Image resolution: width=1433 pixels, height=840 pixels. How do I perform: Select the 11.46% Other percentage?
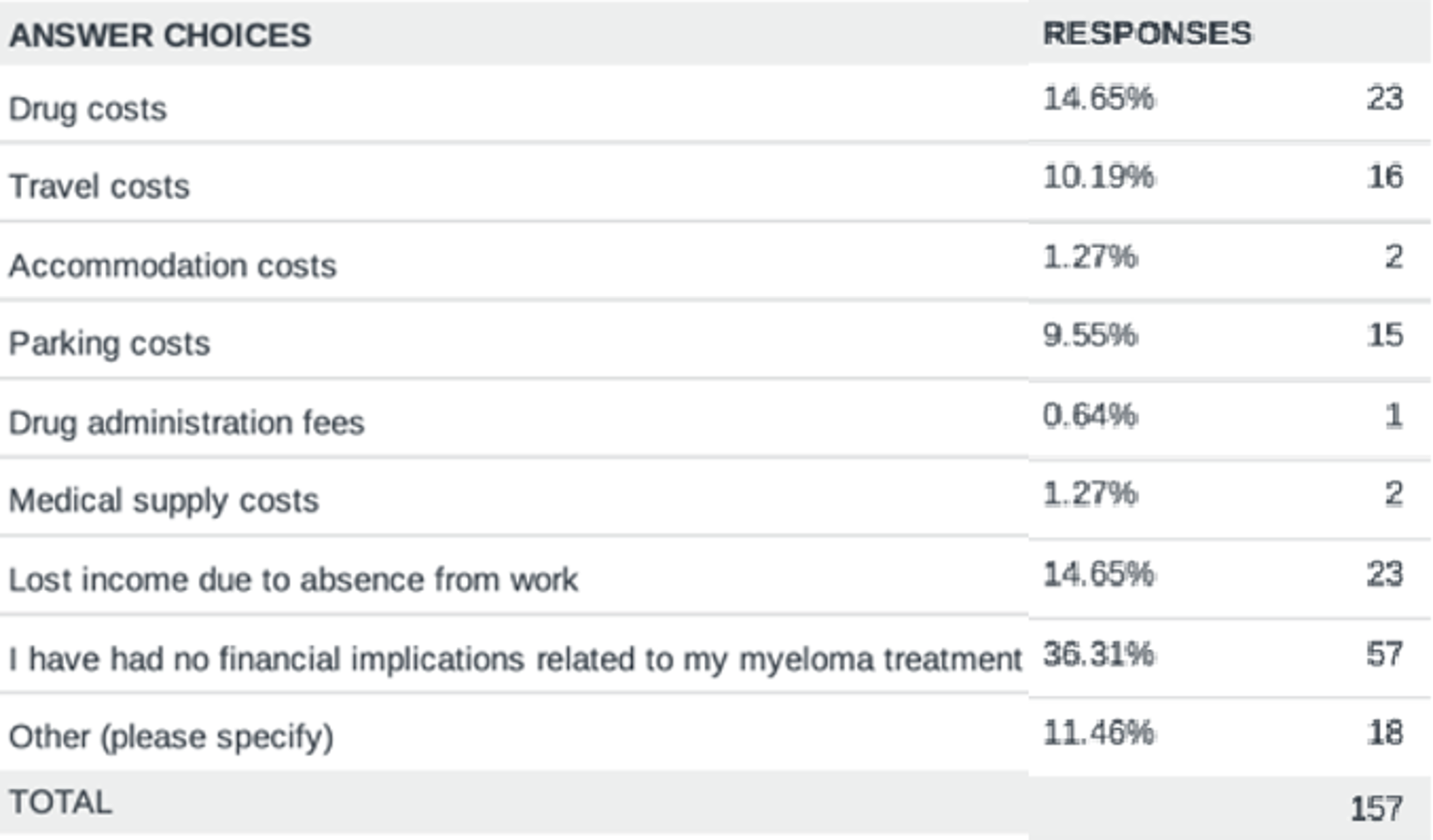pos(1099,732)
